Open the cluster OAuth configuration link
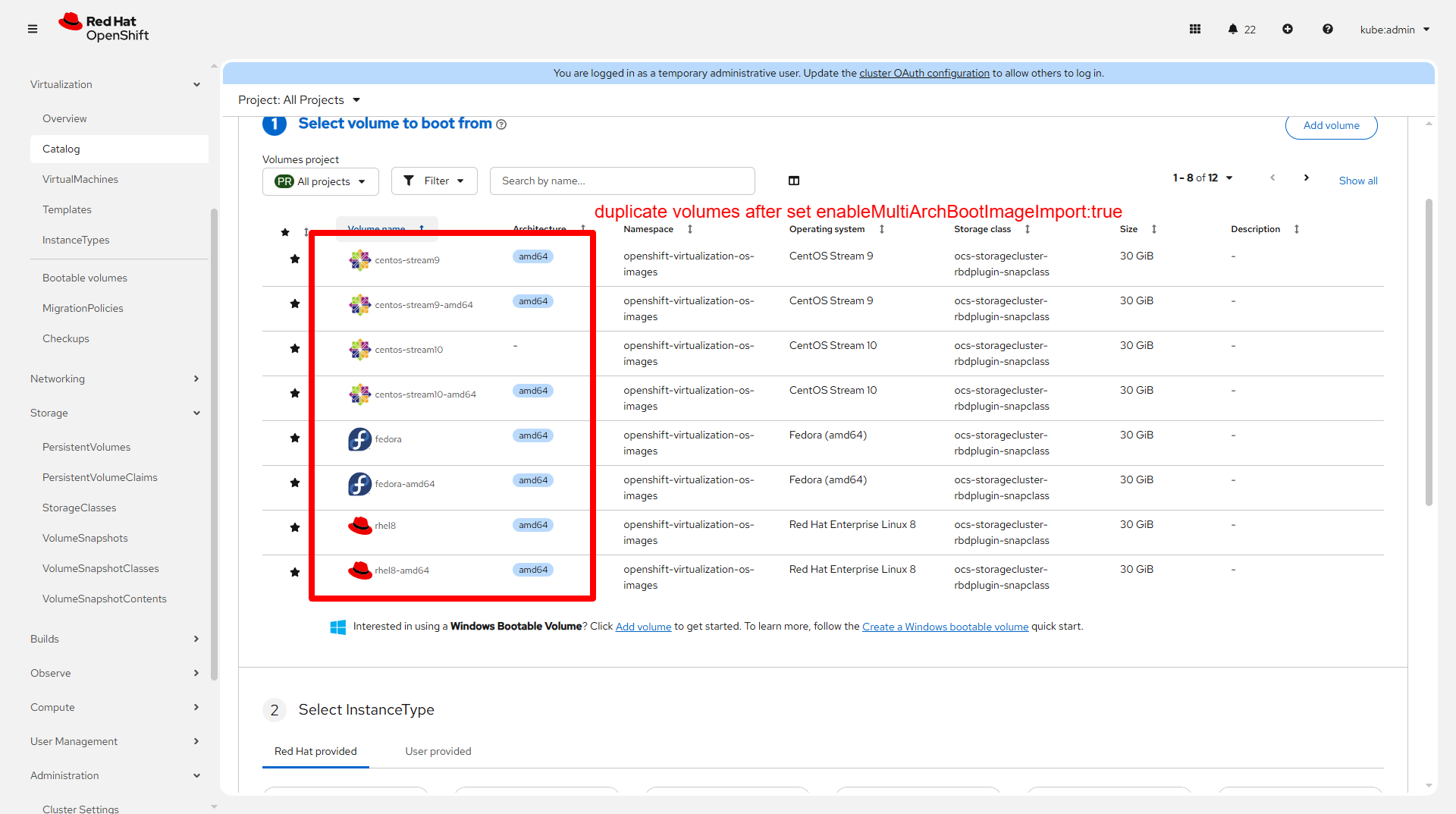 click(x=924, y=73)
